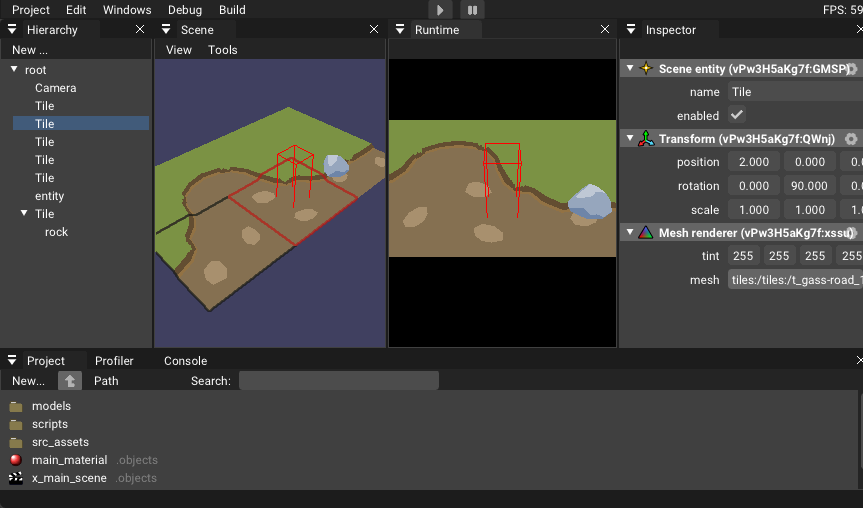
Task: Open the Scene panel dropdown menu icon
Action: coord(166,29)
